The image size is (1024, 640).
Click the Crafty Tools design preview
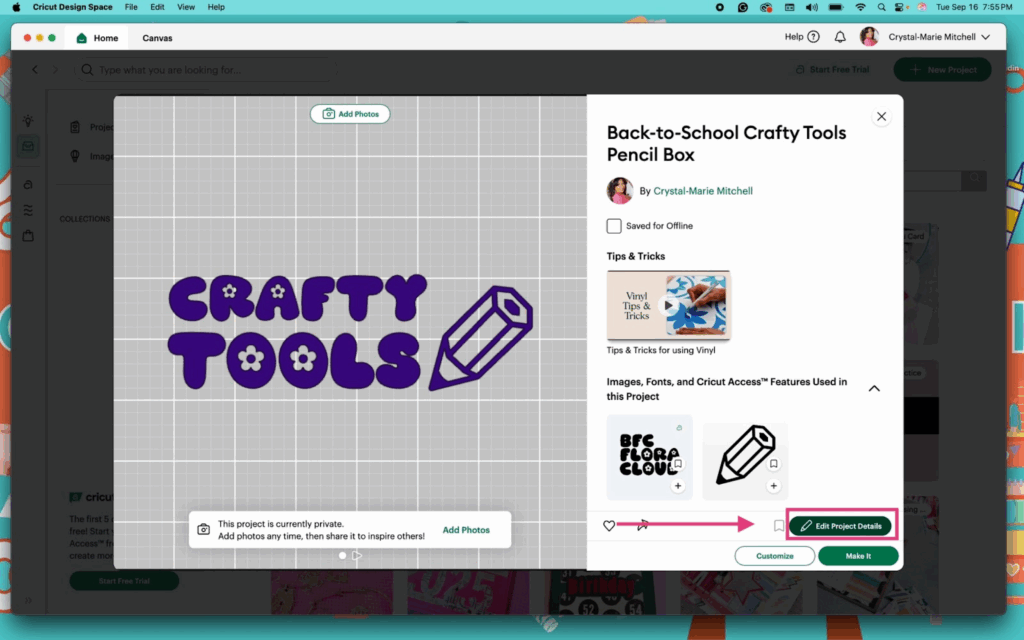tap(351, 332)
